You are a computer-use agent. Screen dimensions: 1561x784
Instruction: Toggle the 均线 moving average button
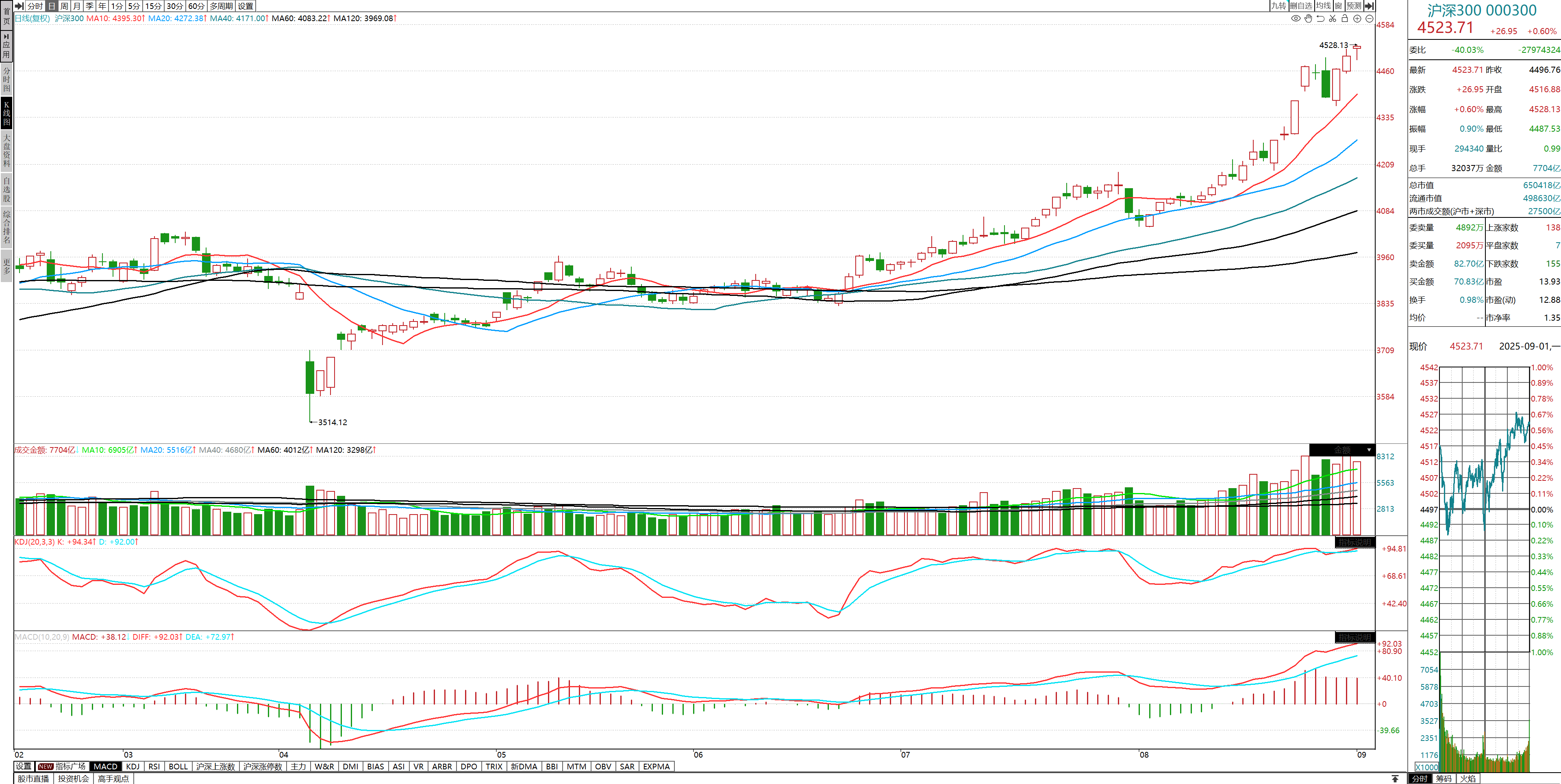coord(1323,5)
